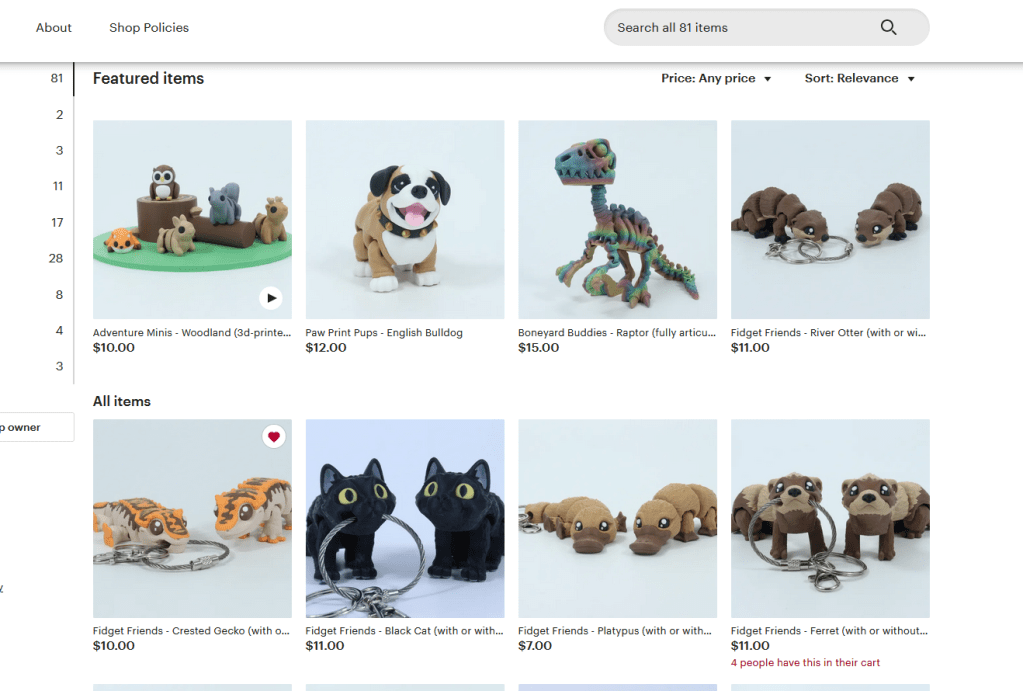View the Ferret fidget product photo
This screenshot has height=691, width=1023.
(x=830, y=518)
